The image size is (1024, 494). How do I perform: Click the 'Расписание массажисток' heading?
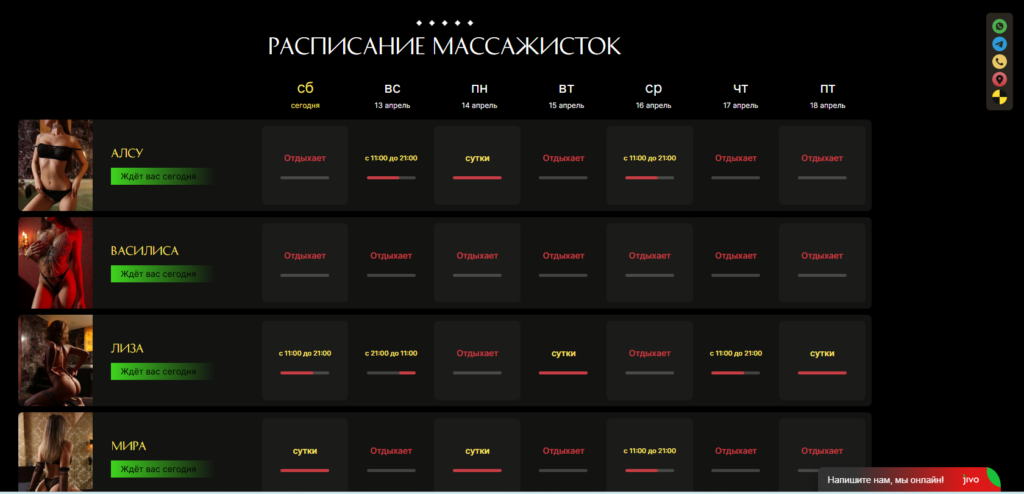[x=444, y=46]
